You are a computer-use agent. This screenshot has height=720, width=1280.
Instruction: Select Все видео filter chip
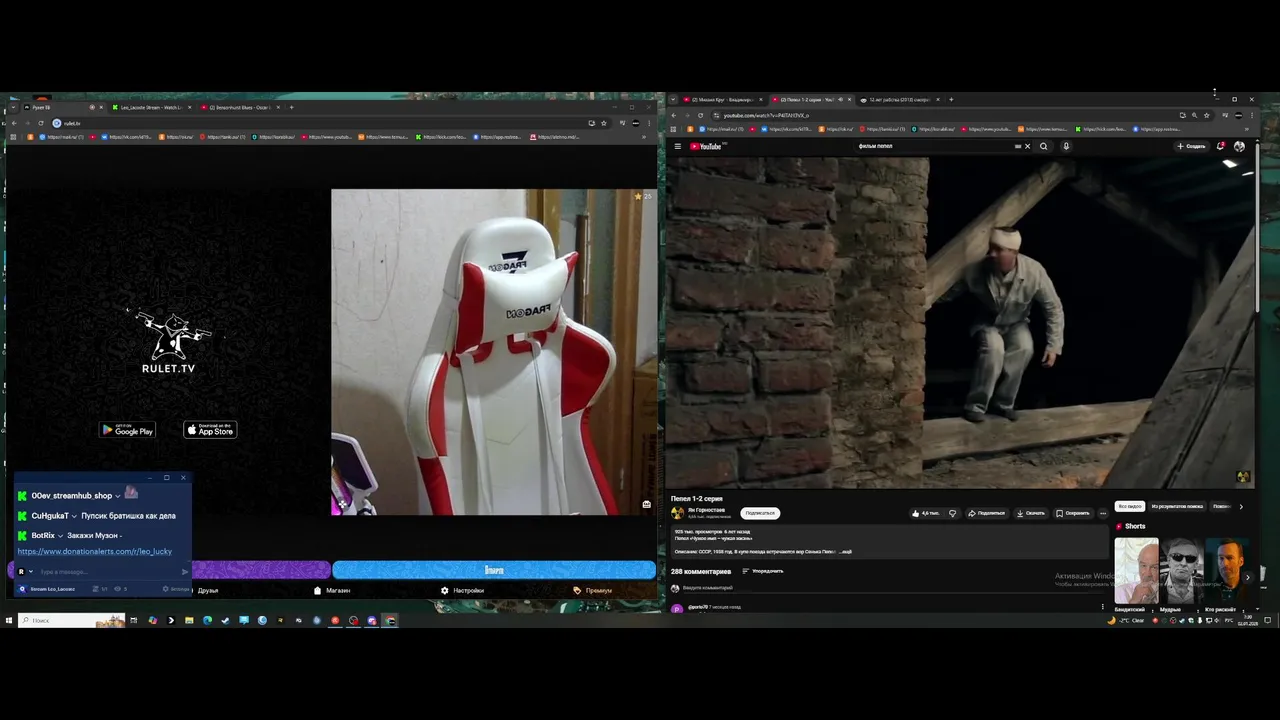tap(1130, 506)
